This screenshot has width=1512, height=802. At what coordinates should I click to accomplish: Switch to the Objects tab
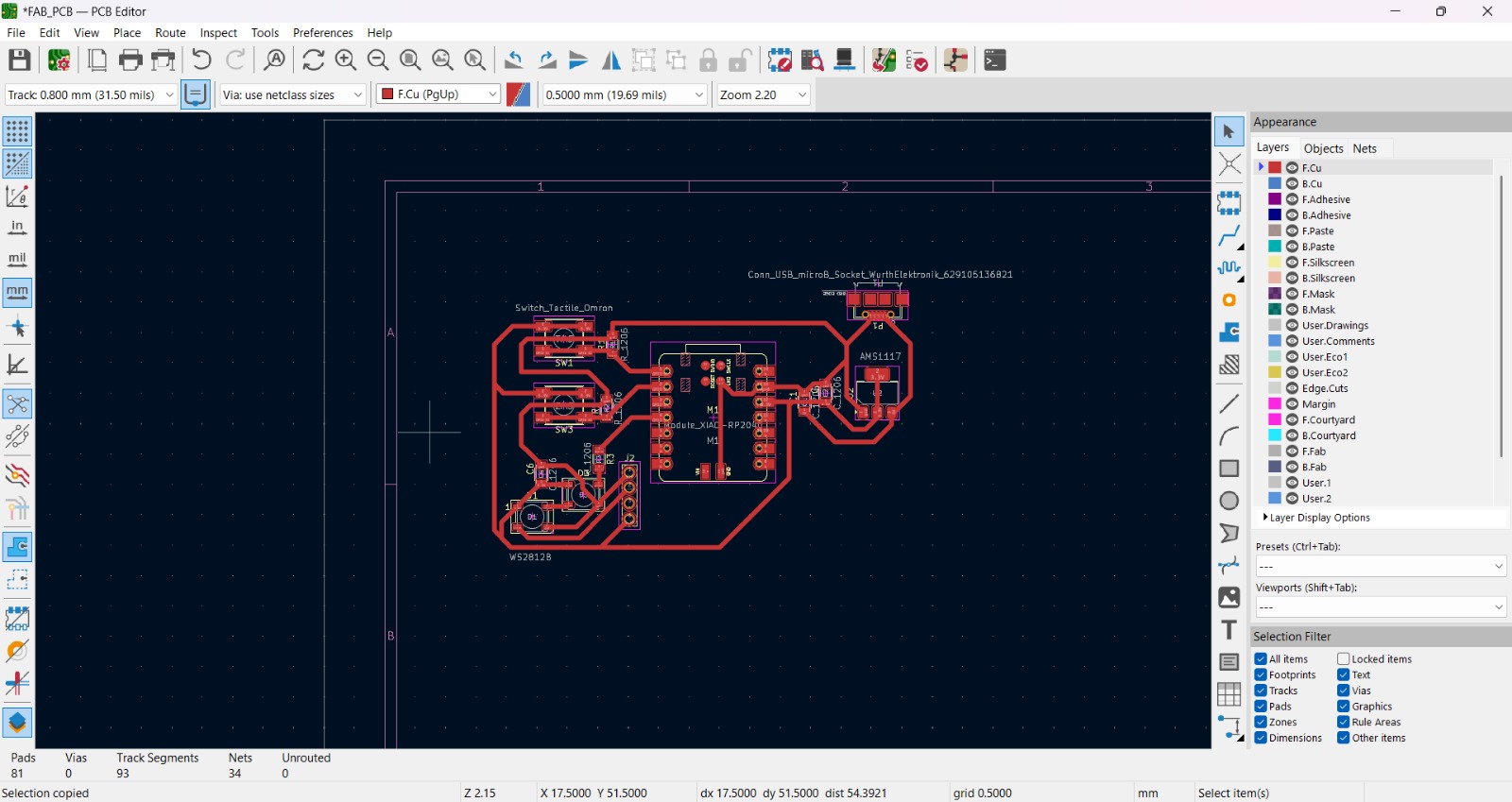[x=1323, y=148]
